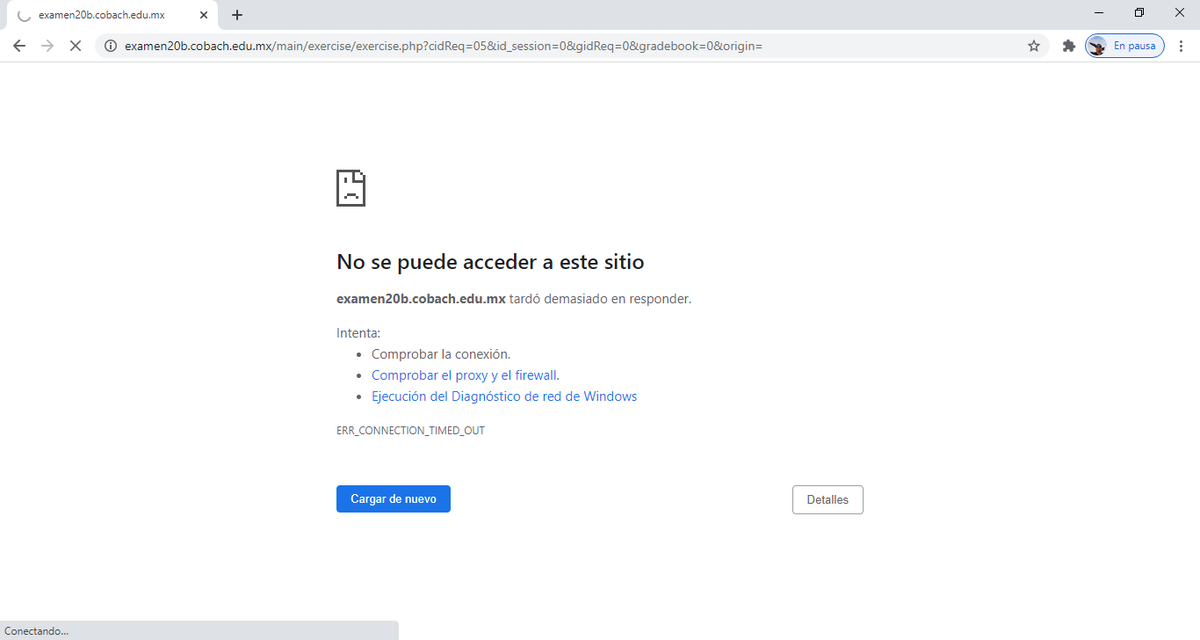Open 'Ejecución del Diagnóstico de red de Windows' link
This screenshot has height=640, width=1200.
click(x=504, y=396)
